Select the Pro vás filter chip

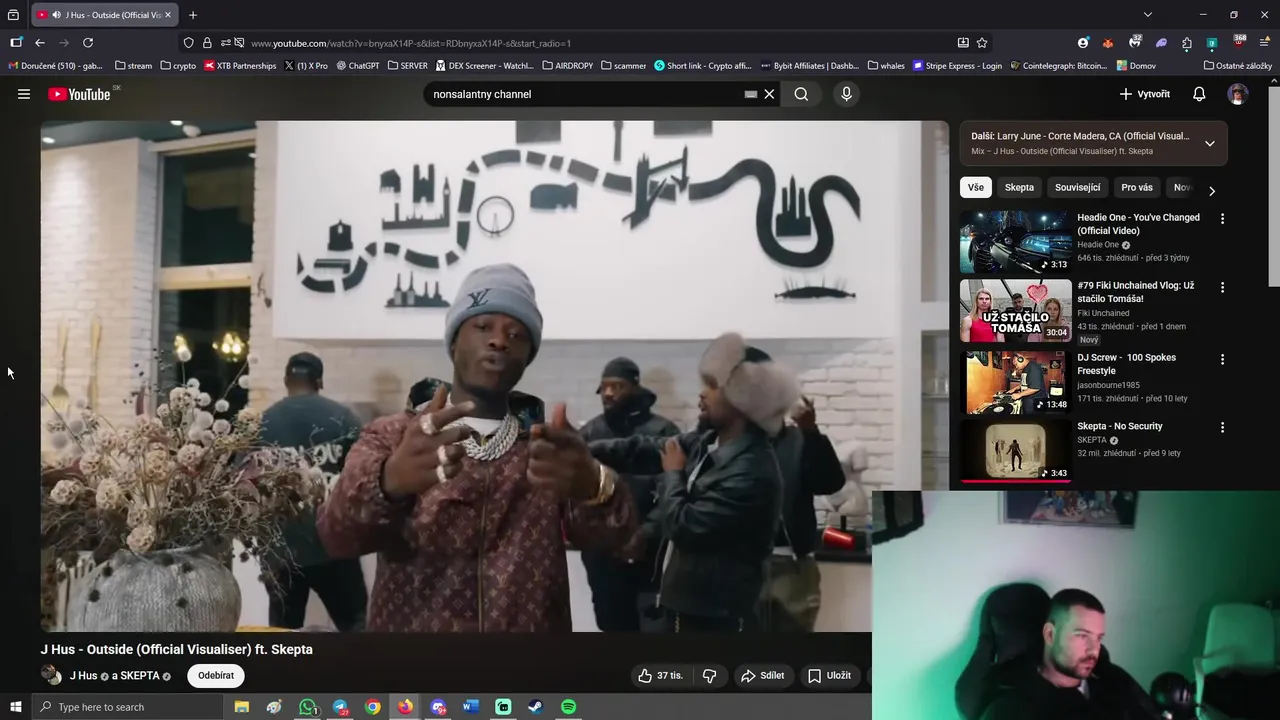click(1137, 187)
